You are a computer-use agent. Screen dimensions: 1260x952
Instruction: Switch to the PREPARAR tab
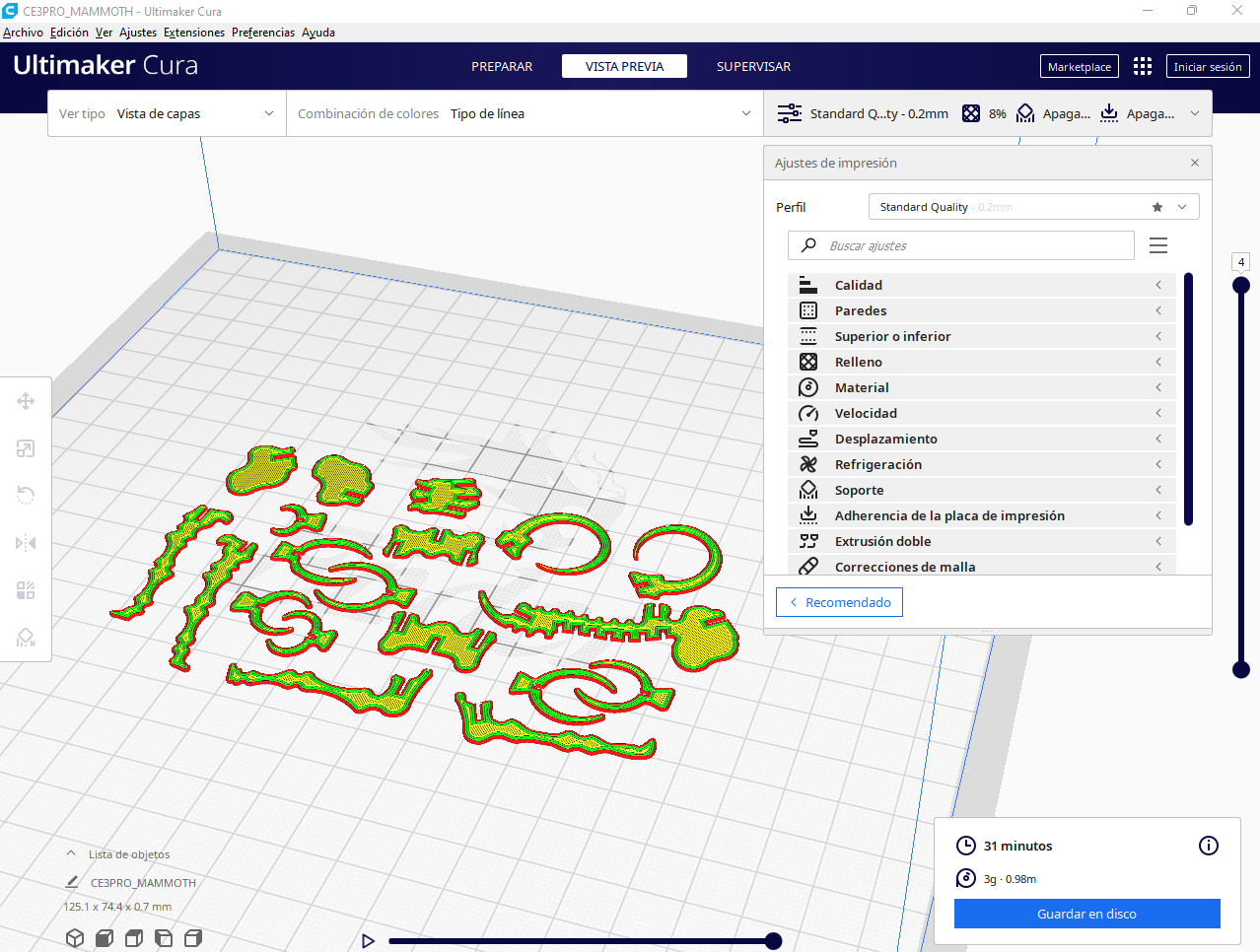pos(502,66)
